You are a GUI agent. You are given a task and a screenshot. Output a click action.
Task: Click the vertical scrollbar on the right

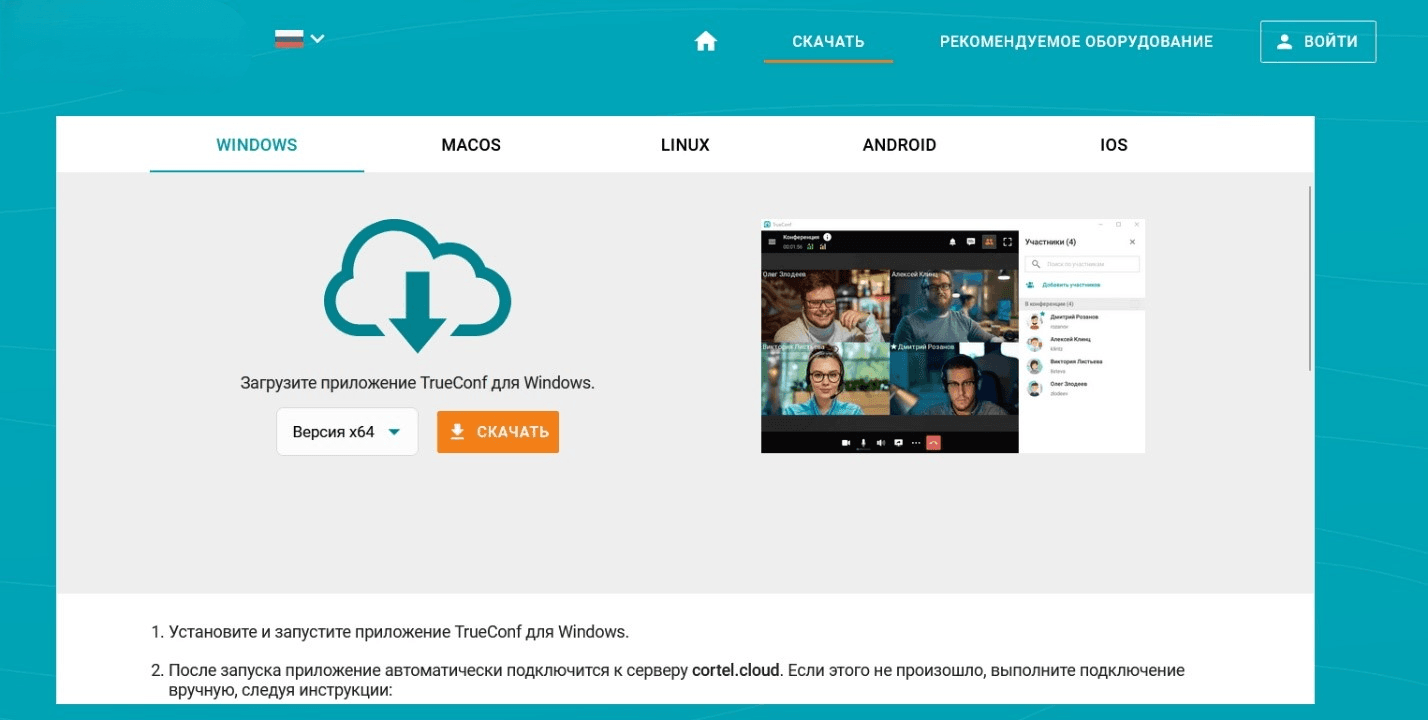[x=1310, y=278]
